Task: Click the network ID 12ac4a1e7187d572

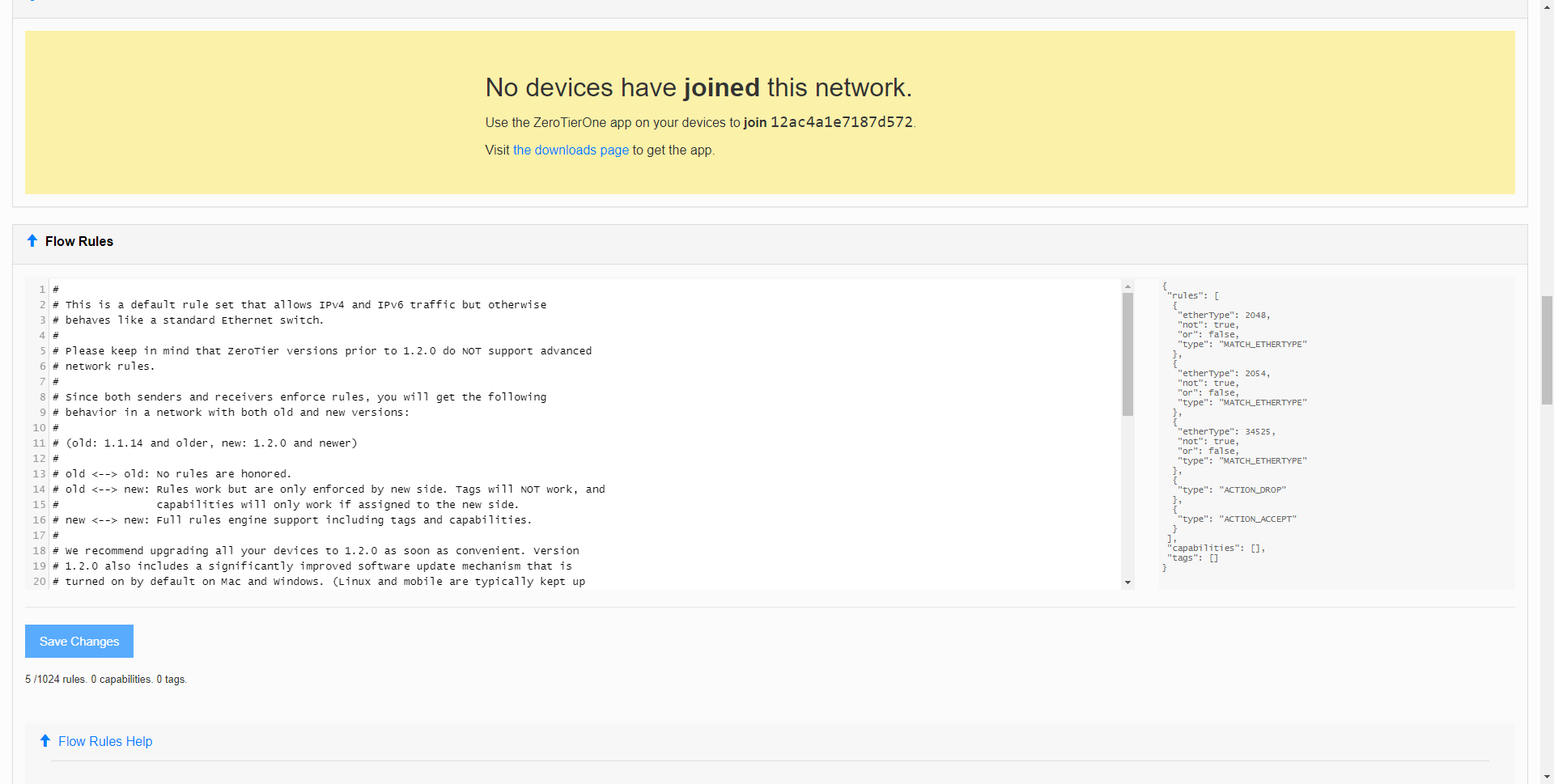Action: coord(841,122)
